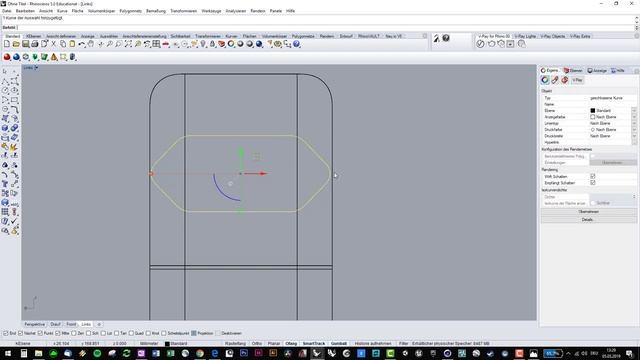Viewport: 640px width, 360px height.
Task: Open the Spotify icon in taskbar
Action: (97, 353)
